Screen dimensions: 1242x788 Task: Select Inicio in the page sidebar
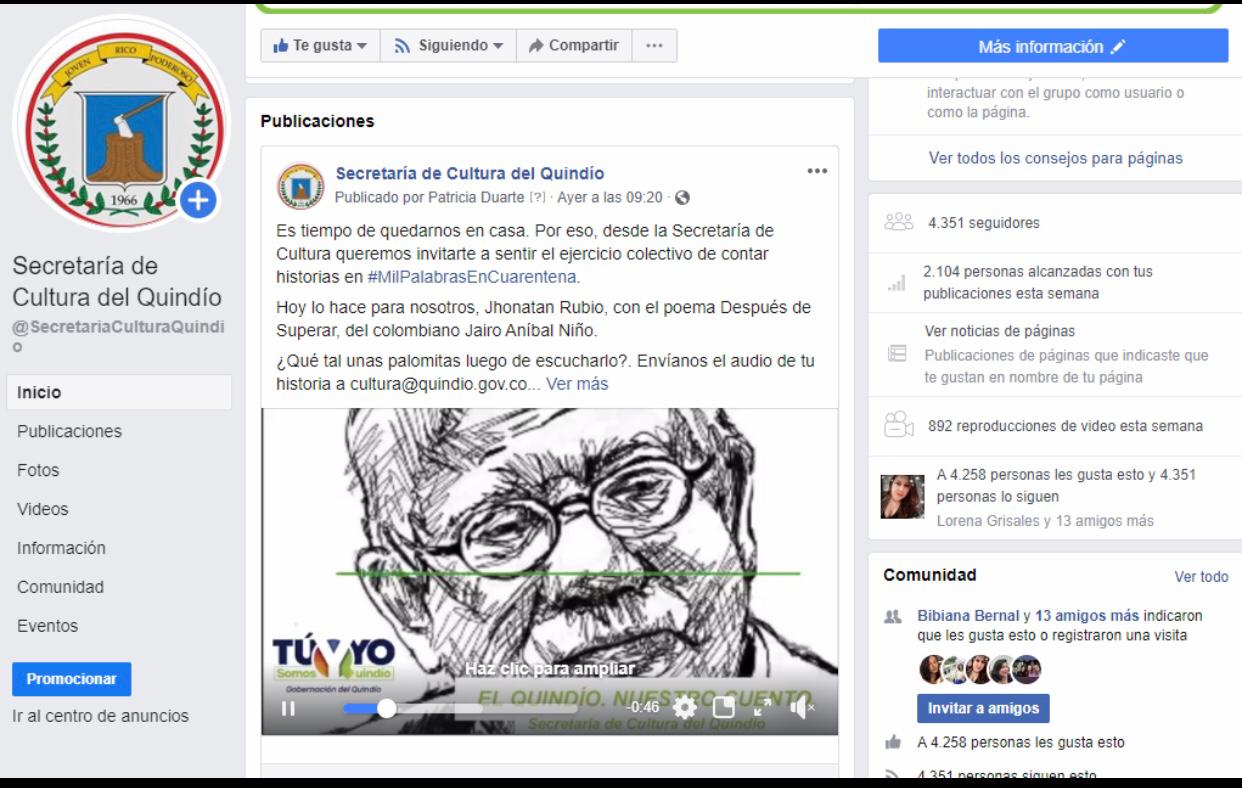pos(119,392)
